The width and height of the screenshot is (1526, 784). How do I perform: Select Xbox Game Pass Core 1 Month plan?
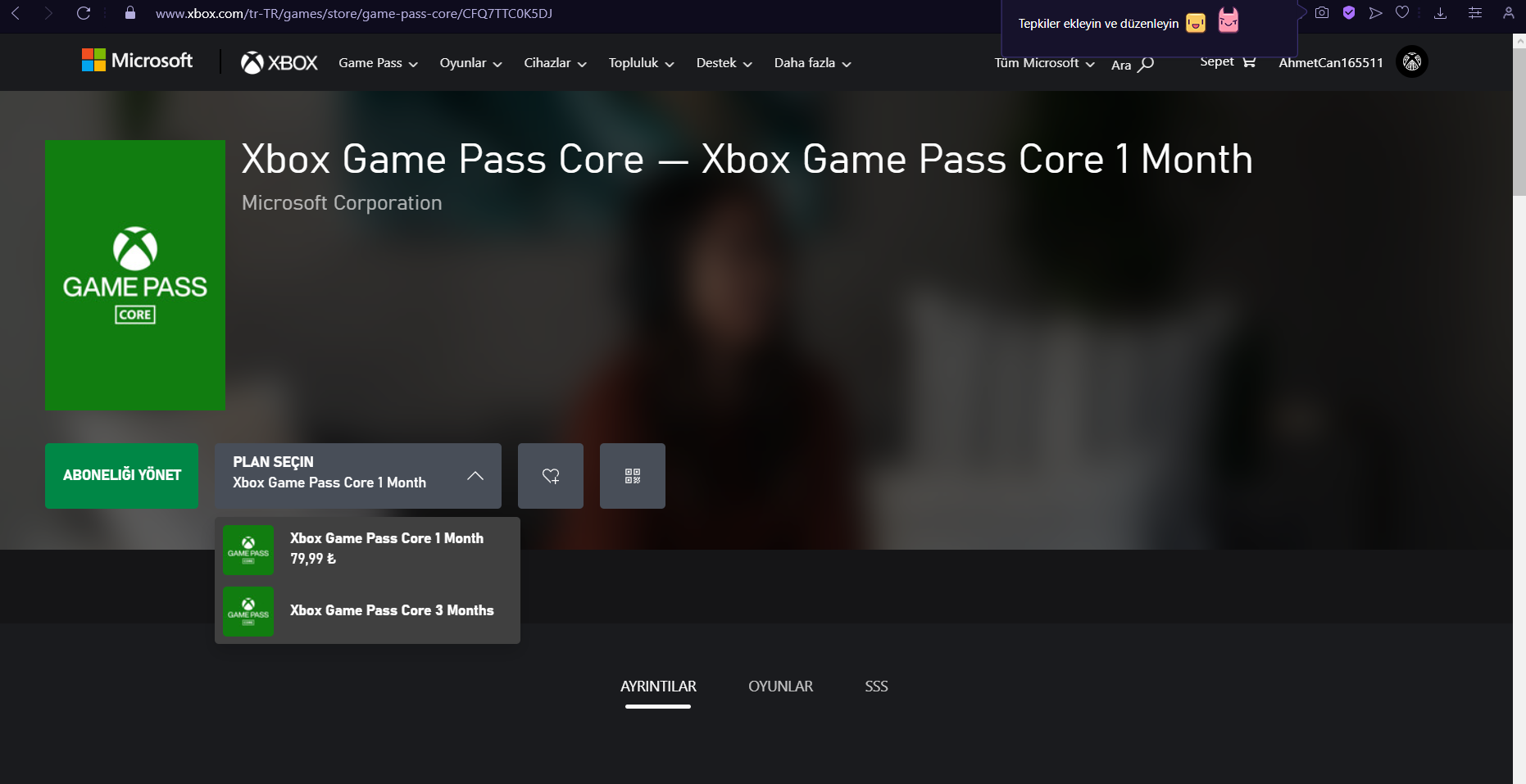367,549
